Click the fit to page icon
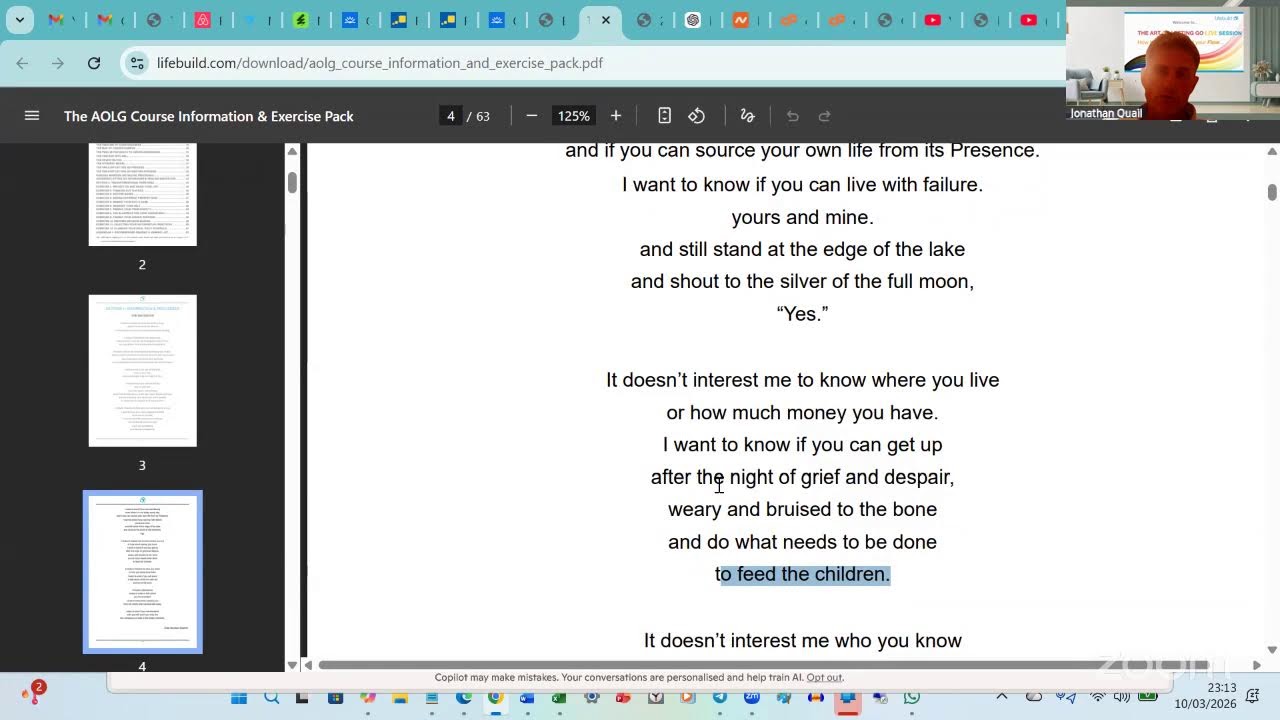The height and width of the screenshot is (720, 1280). coord(664,116)
